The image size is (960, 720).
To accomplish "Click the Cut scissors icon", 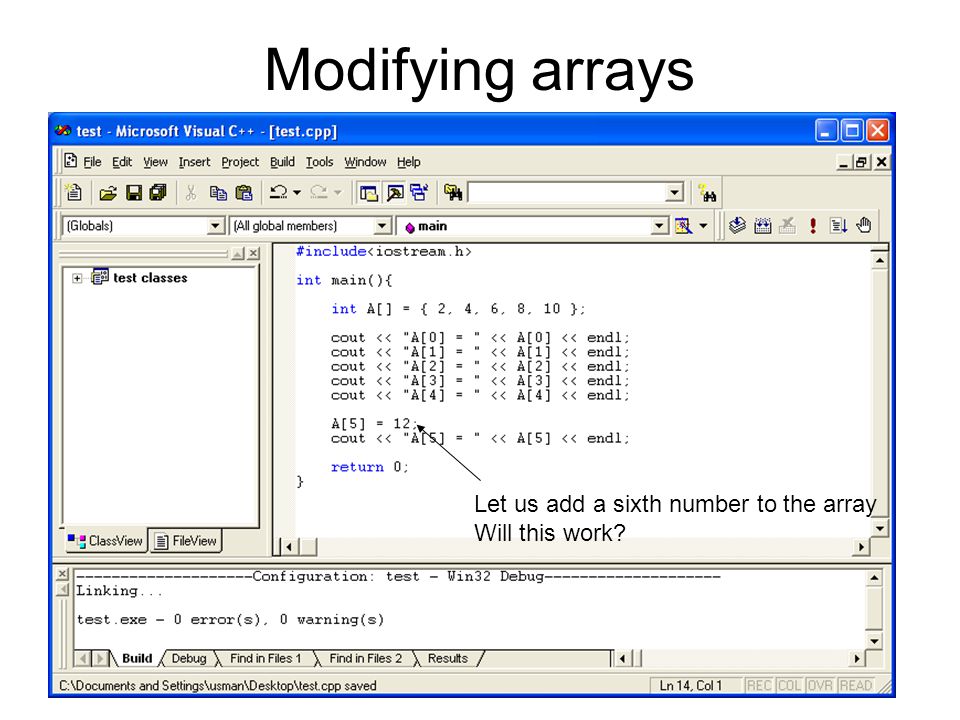I will pos(191,193).
